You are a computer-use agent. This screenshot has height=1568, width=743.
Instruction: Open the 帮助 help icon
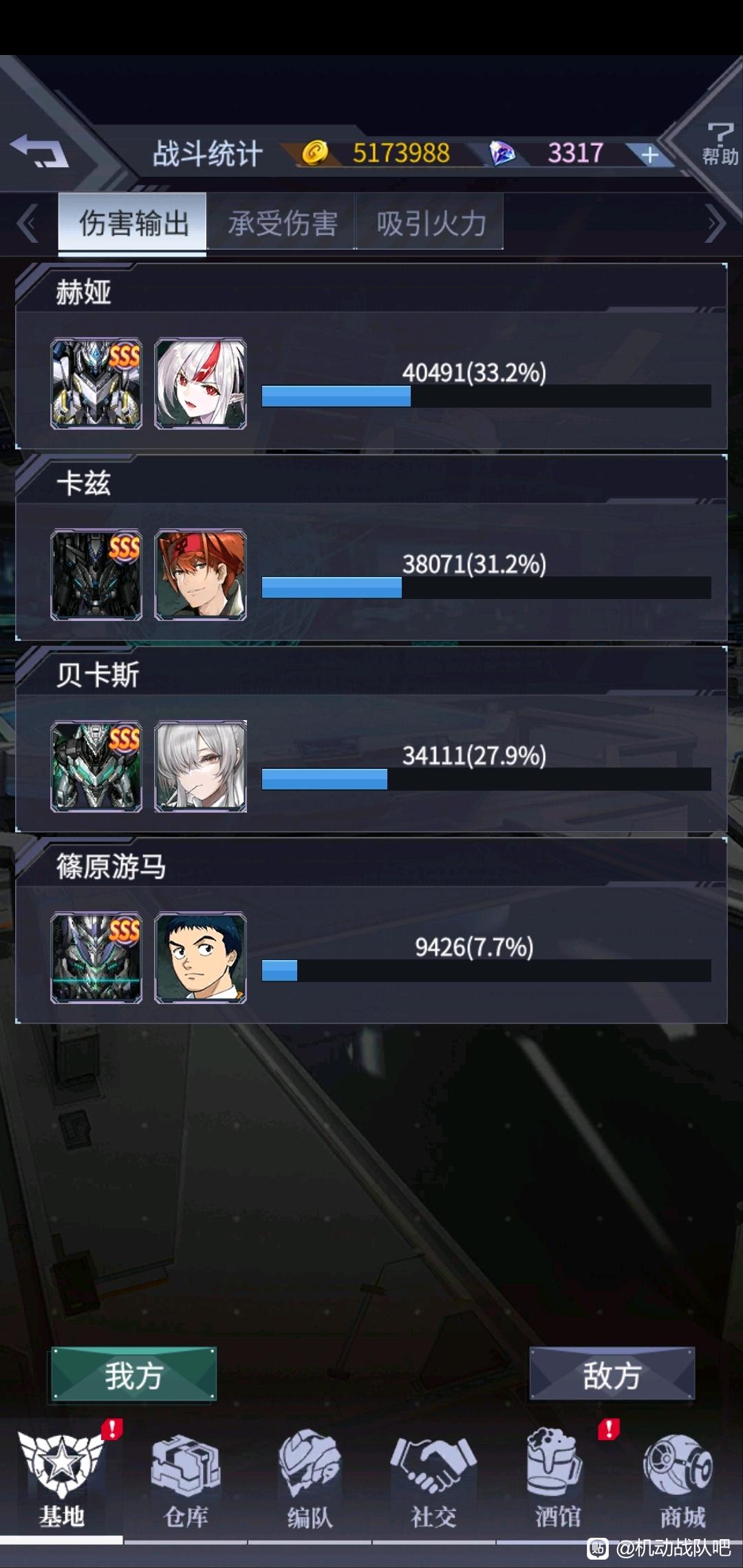720,143
